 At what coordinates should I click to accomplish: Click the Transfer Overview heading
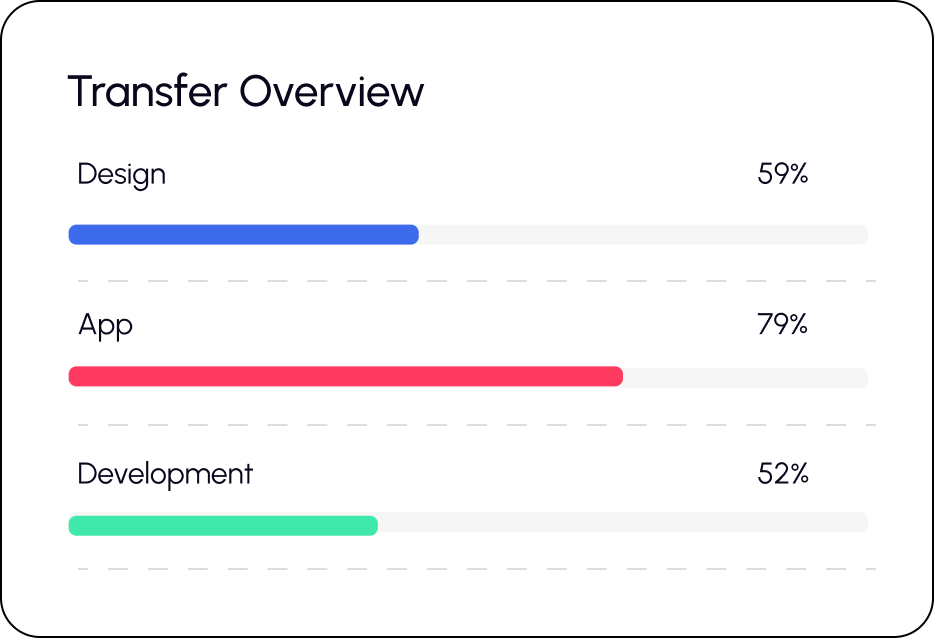(244, 91)
